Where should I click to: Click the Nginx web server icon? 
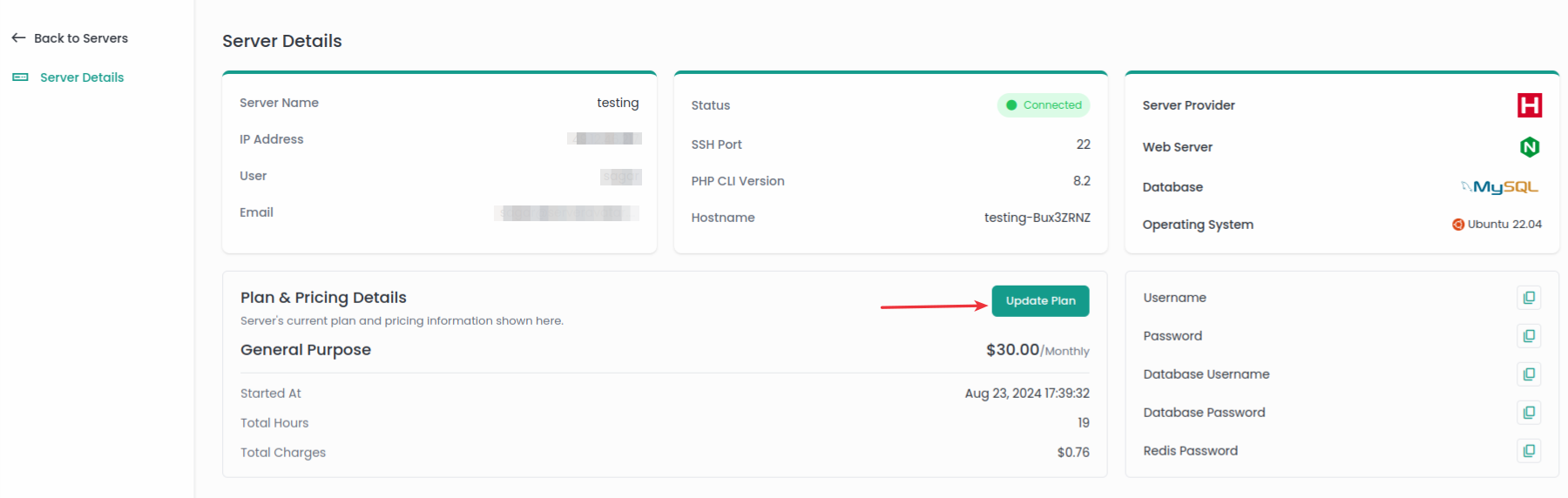click(1530, 147)
